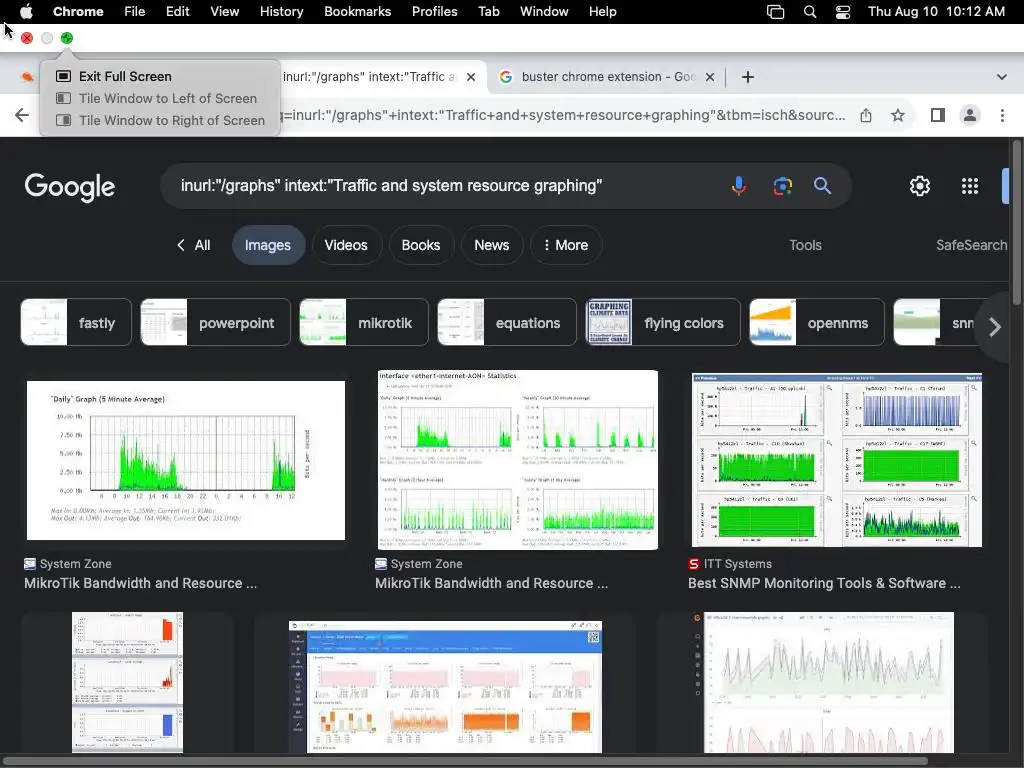Select the News filter tab
This screenshot has height=768, width=1024.
[x=491, y=246]
